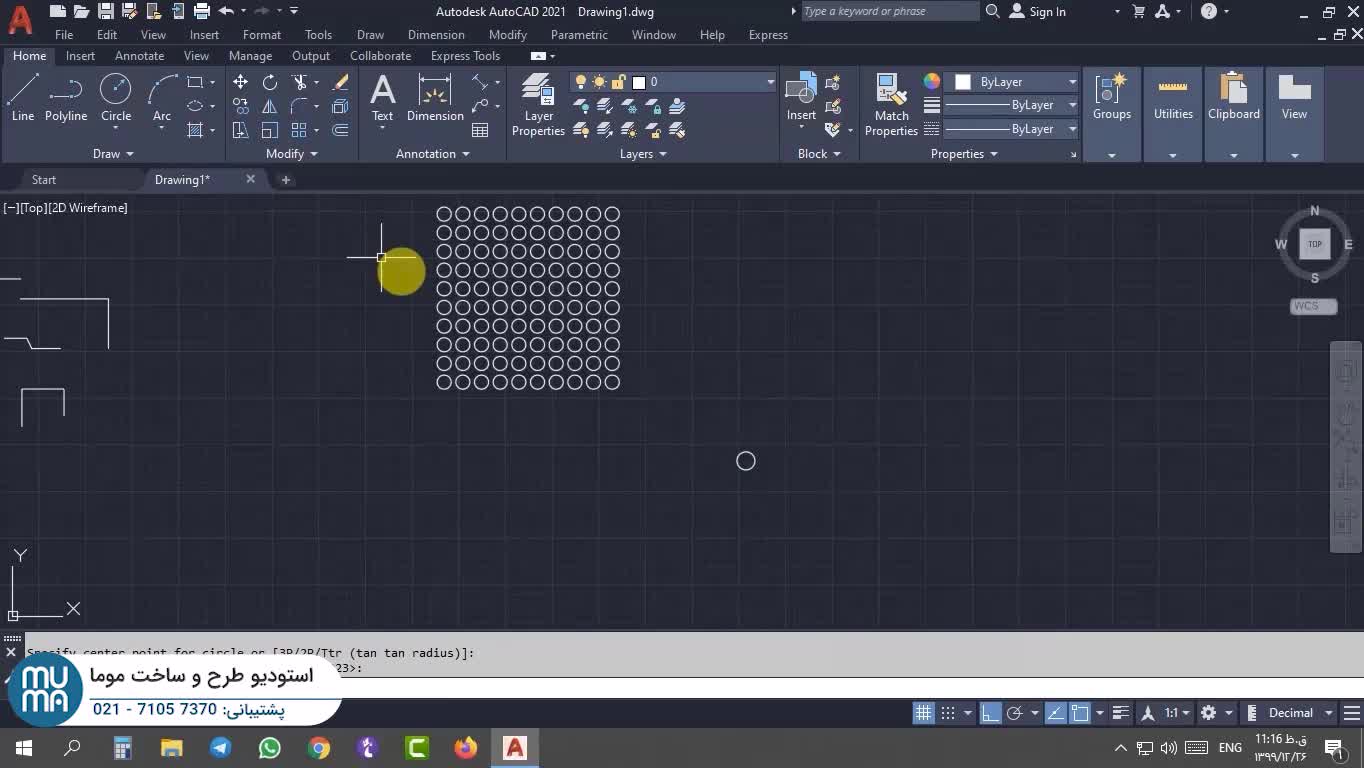Toggle snap mode dots icon
Image resolution: width=1364 pixels, height=768 pixels.
(x=948, y=713)
